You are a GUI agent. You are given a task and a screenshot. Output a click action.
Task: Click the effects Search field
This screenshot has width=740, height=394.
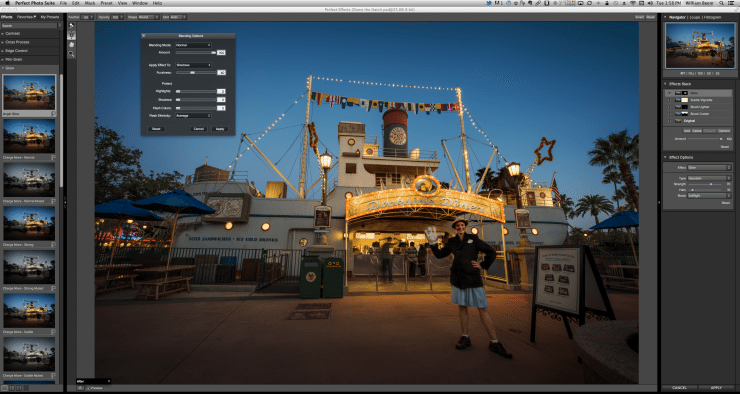click(x=29, y=25)
